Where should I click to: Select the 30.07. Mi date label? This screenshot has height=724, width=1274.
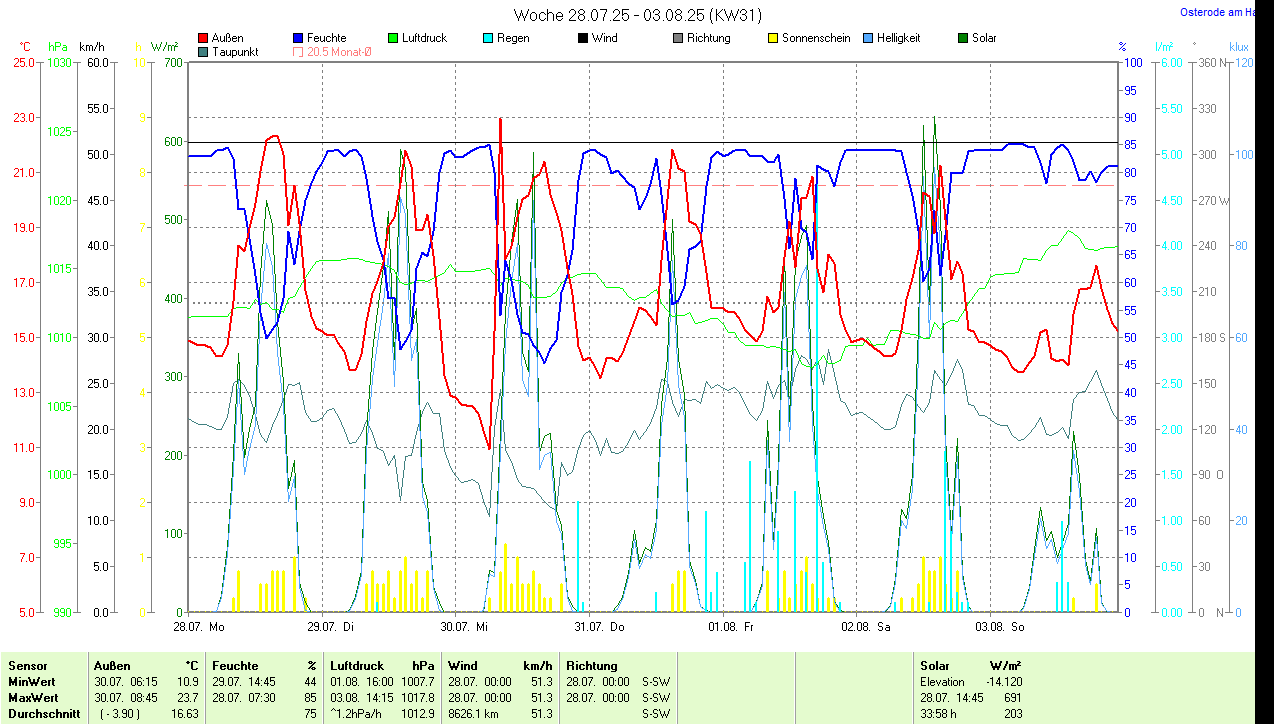(464, 627)
